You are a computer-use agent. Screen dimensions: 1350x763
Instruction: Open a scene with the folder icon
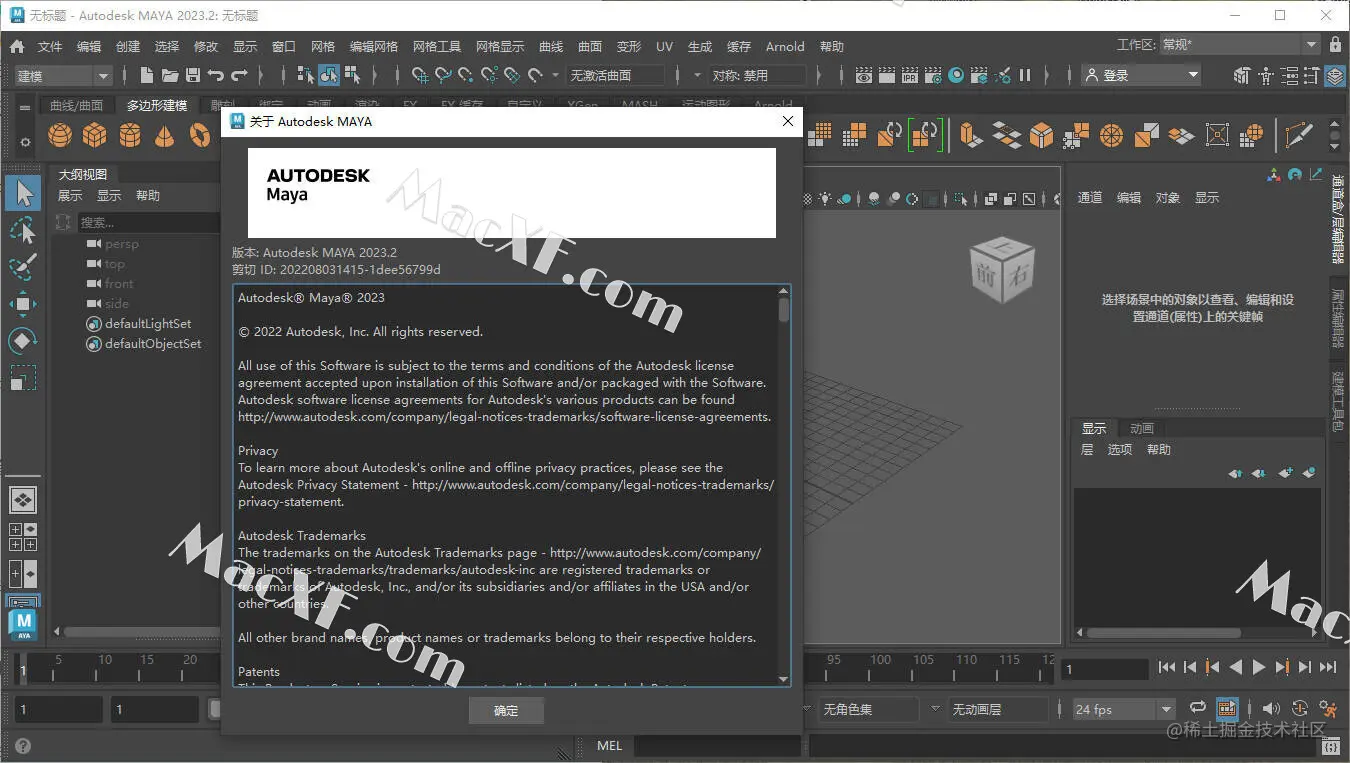click(170, 75)
